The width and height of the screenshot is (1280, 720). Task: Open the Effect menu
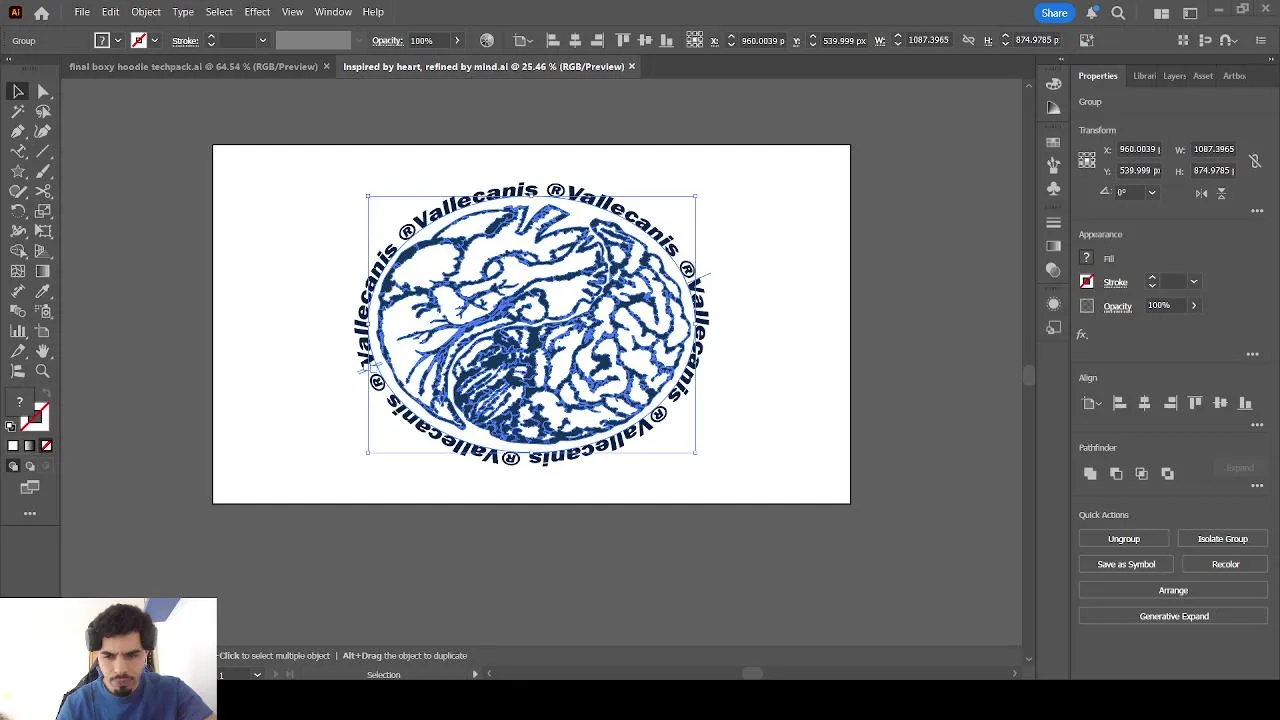257,12
